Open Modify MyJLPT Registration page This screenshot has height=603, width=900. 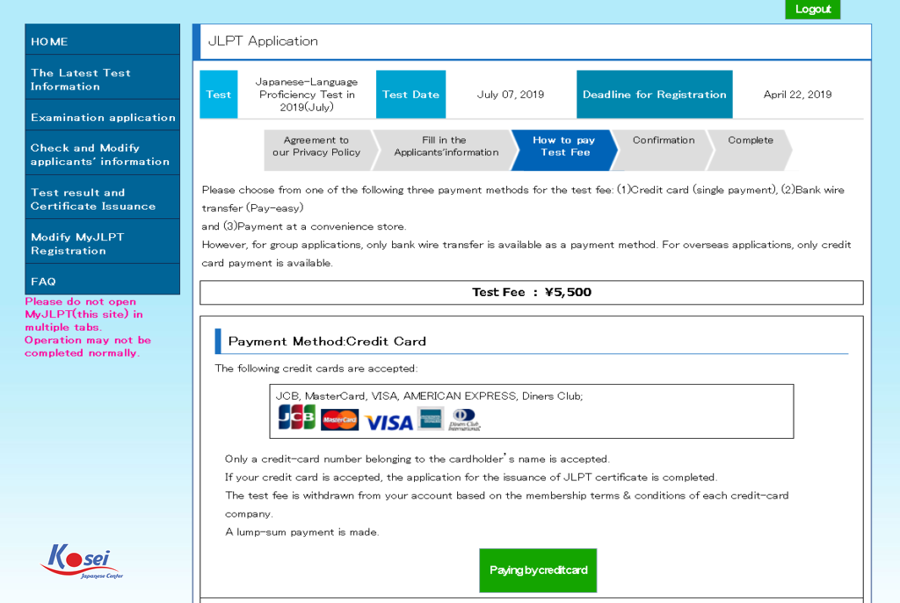[x=102, y=244]
